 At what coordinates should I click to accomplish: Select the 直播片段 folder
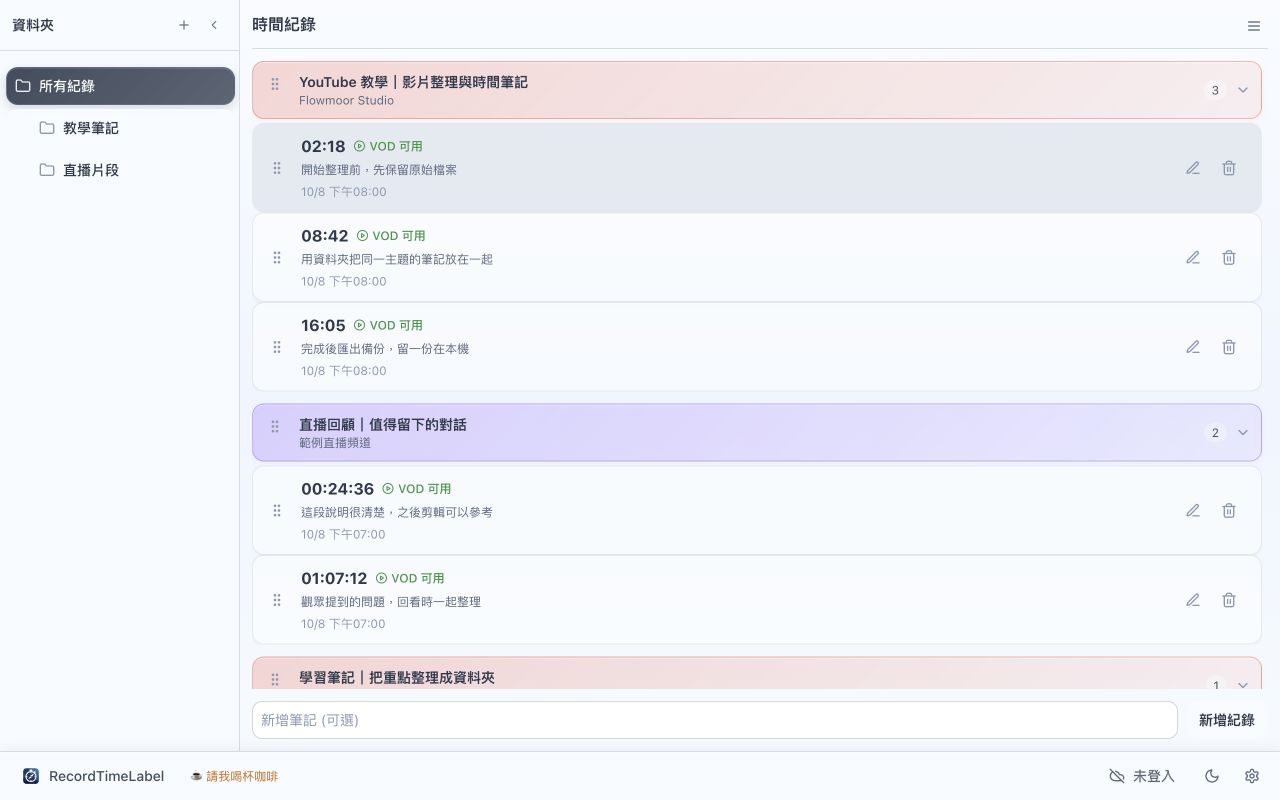tap(120, 170)
